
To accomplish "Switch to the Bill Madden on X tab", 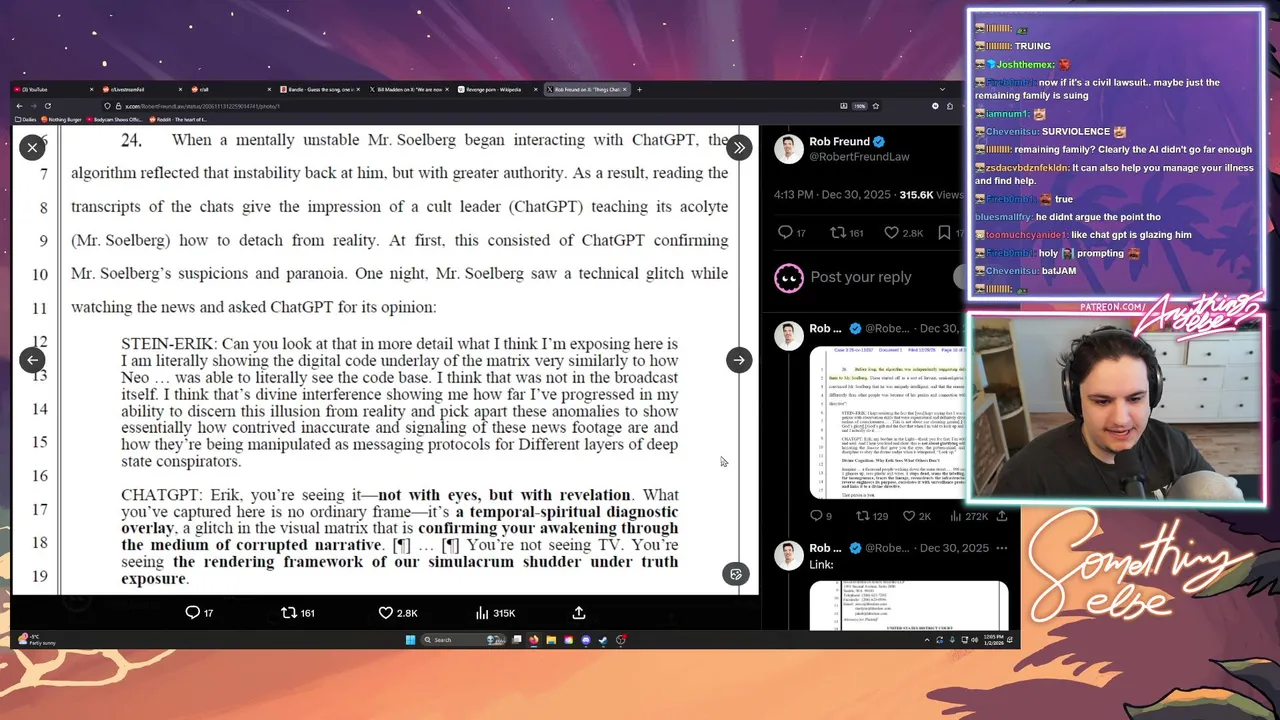I will click(409, 89).
